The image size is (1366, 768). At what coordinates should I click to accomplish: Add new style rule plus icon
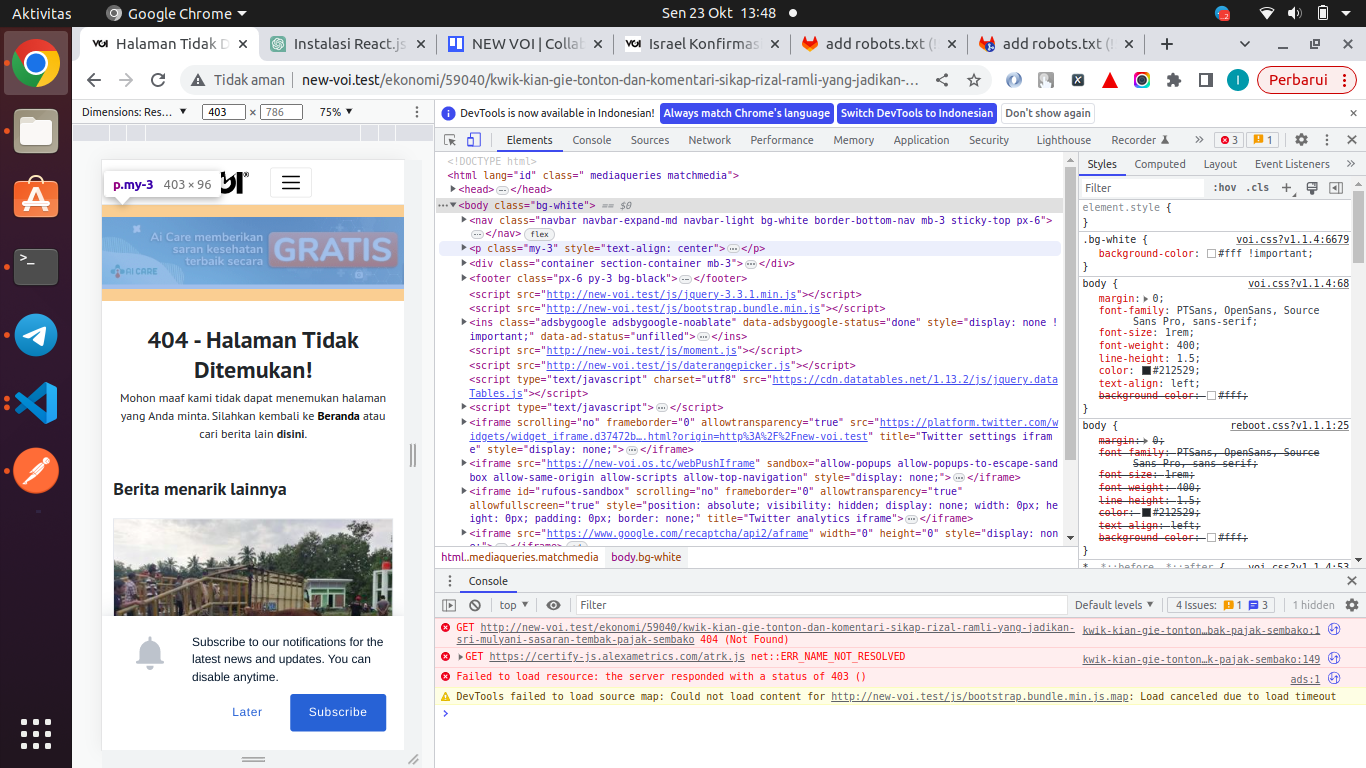click(1287, 188)
